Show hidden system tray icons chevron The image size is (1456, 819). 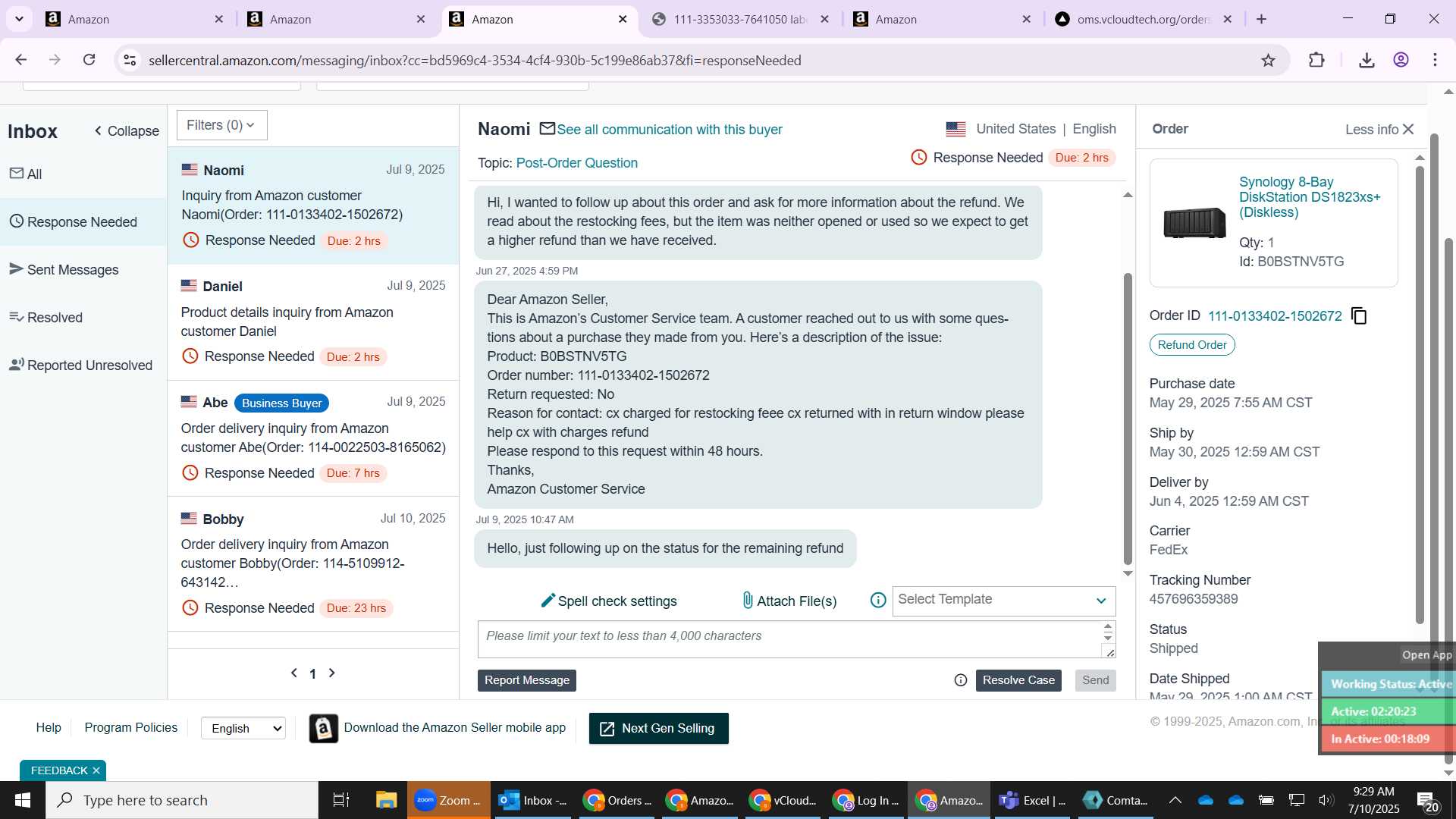pyautogui.click(x=1175, y=800)
